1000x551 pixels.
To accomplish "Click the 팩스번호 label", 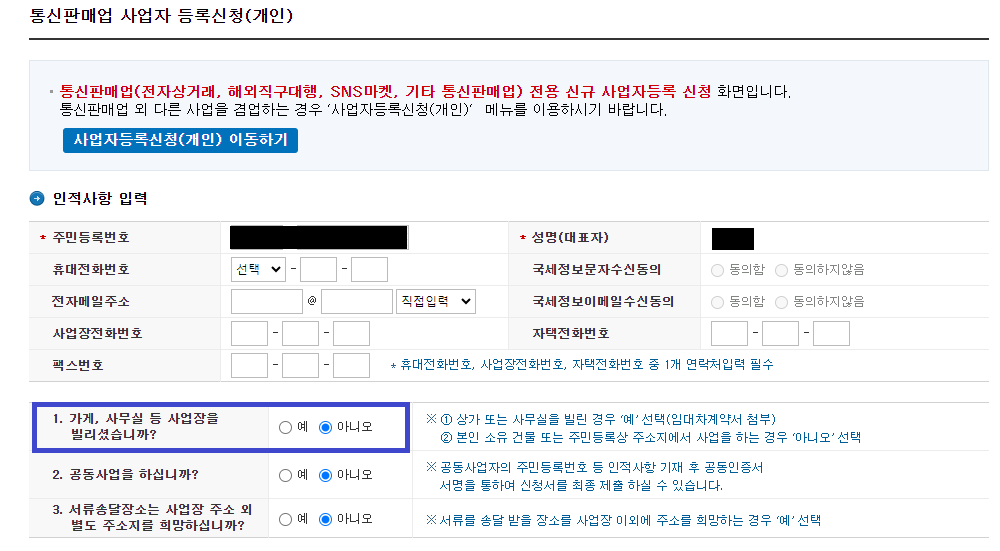I will coord(78,365).
